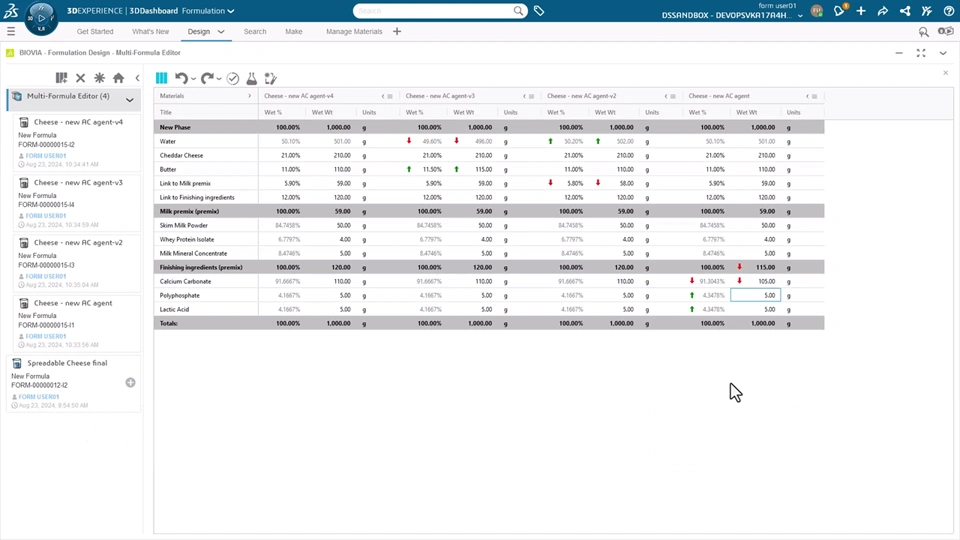Collapse the Cheese - new AC agent-v4 column
The width and height of the screenshot is (960, 540).
coord(383,96)
